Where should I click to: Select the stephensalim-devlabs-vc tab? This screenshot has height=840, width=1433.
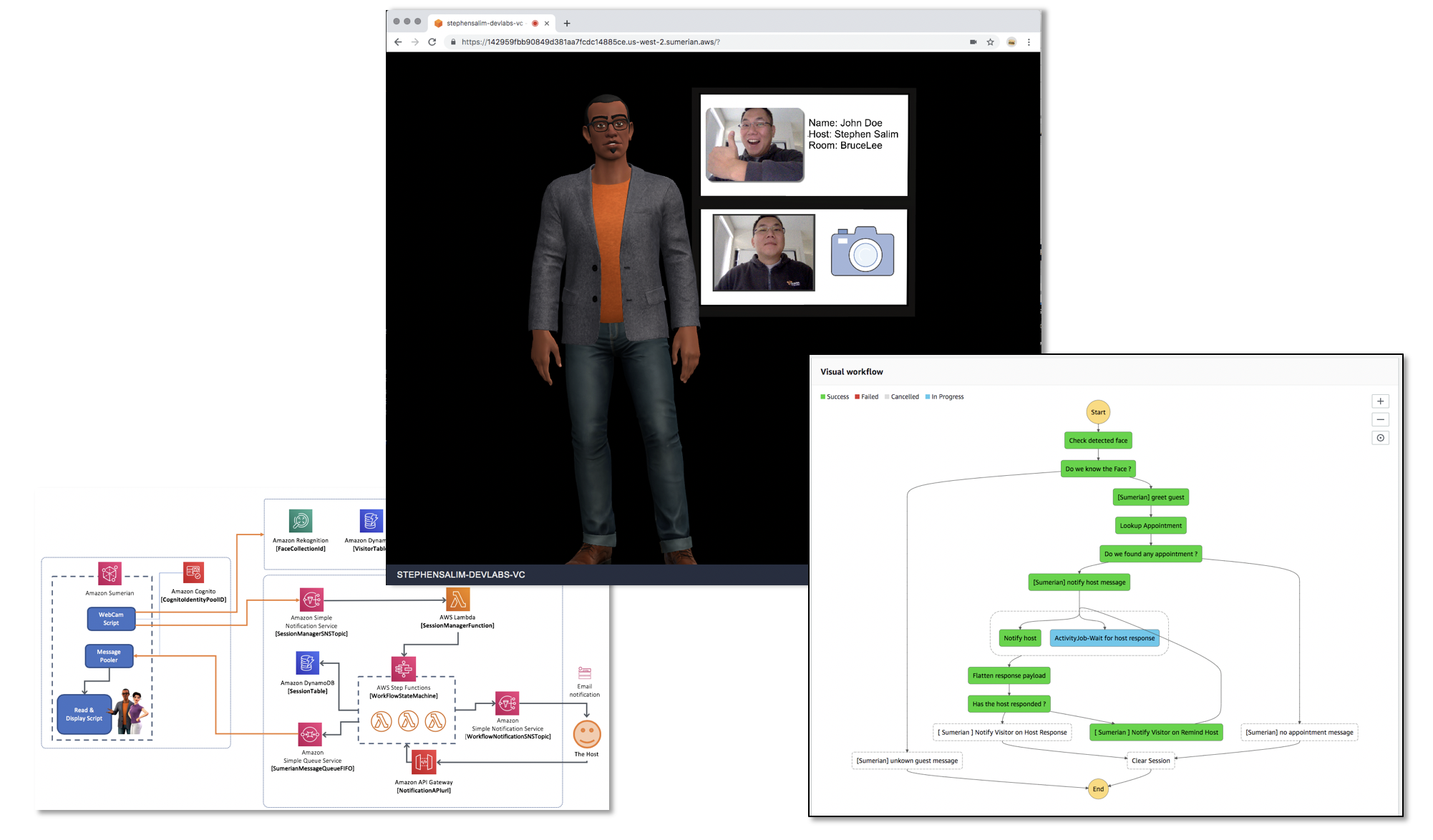485,24
